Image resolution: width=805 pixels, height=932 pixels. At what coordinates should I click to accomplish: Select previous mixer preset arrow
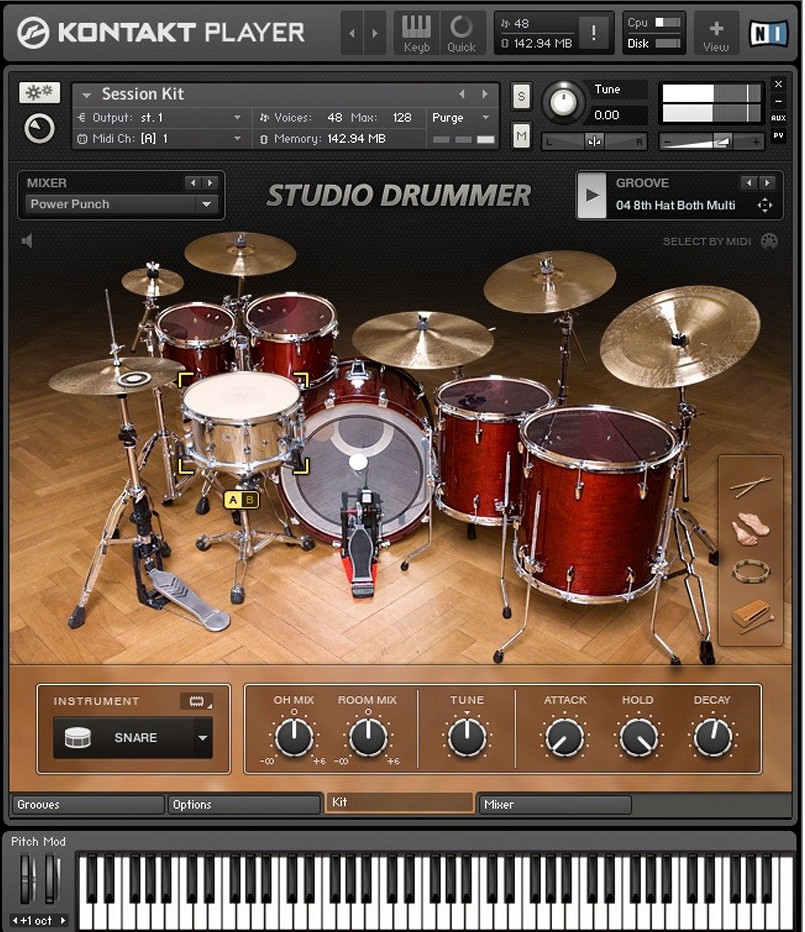tap(193, 183)
